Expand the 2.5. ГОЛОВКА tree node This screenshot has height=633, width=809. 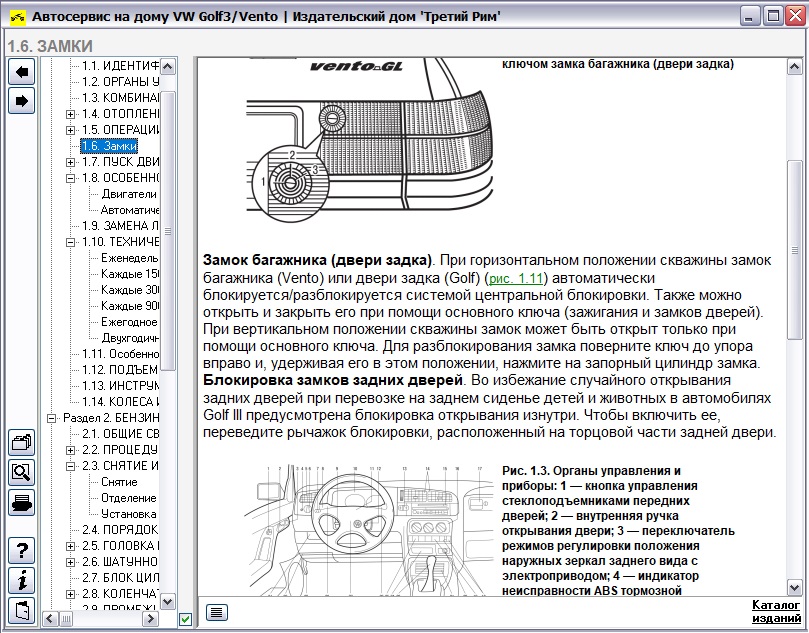click(x=70, y=546)
